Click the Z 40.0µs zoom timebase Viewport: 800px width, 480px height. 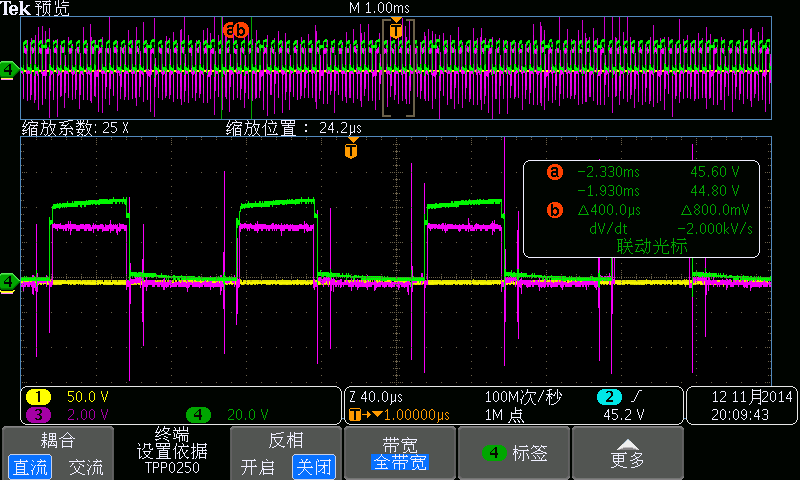pyautogui.click(x=376, y=396)
